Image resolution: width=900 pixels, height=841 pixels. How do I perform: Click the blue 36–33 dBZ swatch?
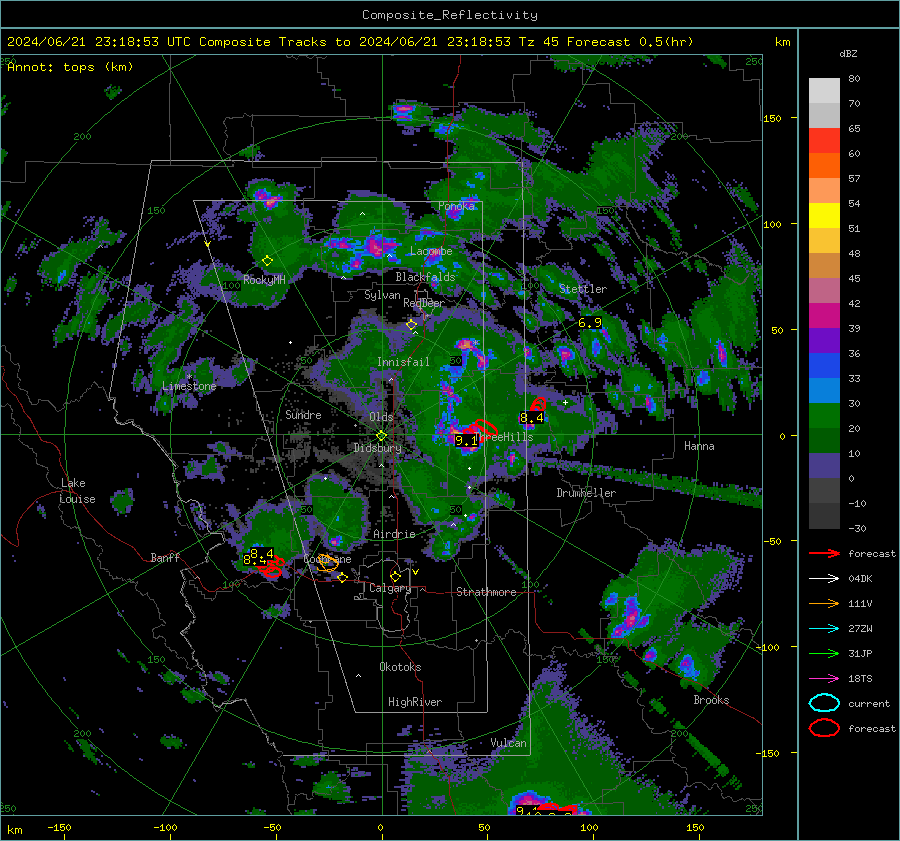pyautogui.click(x=824, y=366)
